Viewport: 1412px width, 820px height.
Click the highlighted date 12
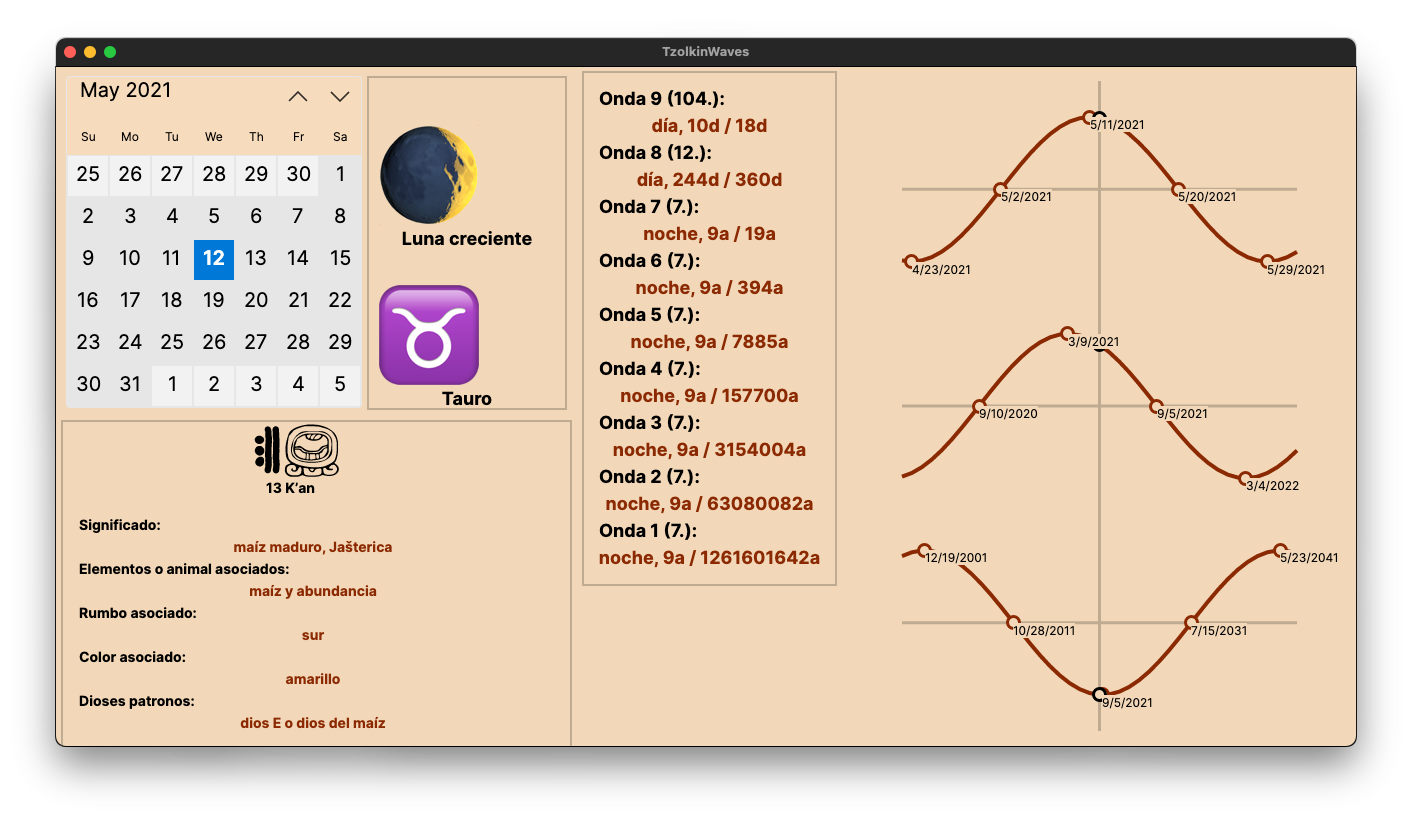(x=213, y=258)
